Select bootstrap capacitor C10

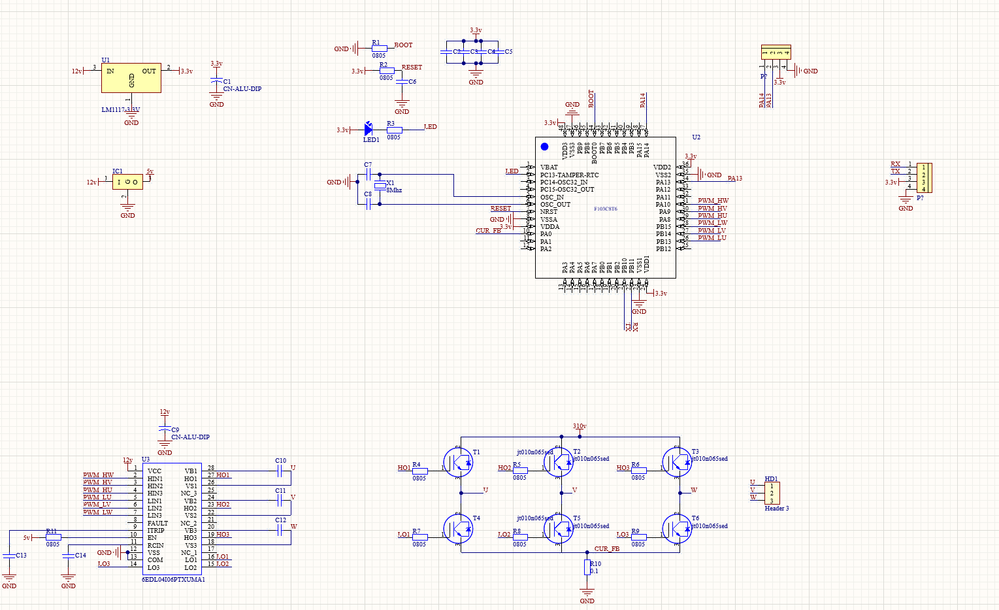(x=280, y=471)
